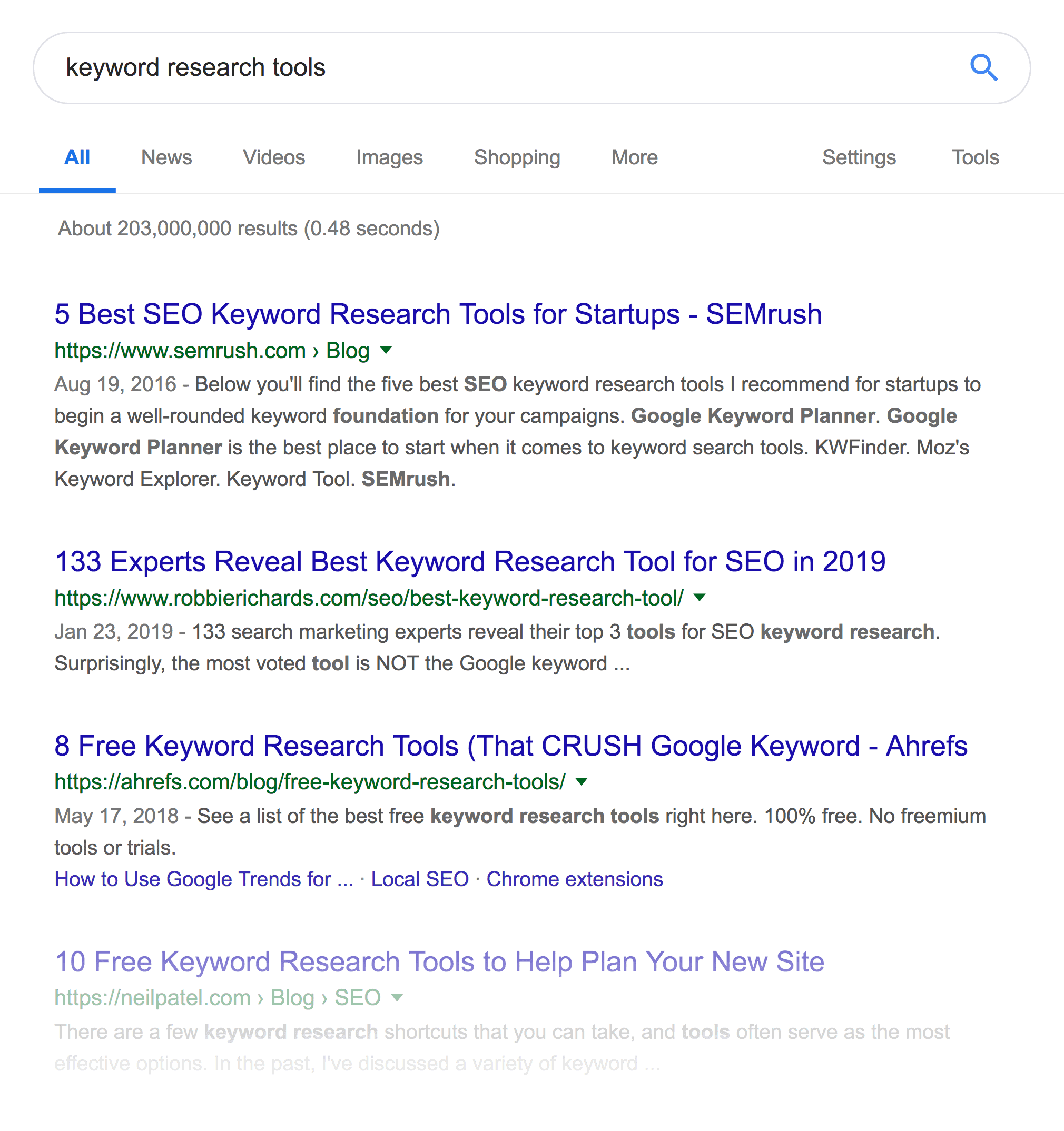Expand the dropdown arrow beside the ahrefs.com URL
The image size is (1064, 1131).
pos(582,781)
